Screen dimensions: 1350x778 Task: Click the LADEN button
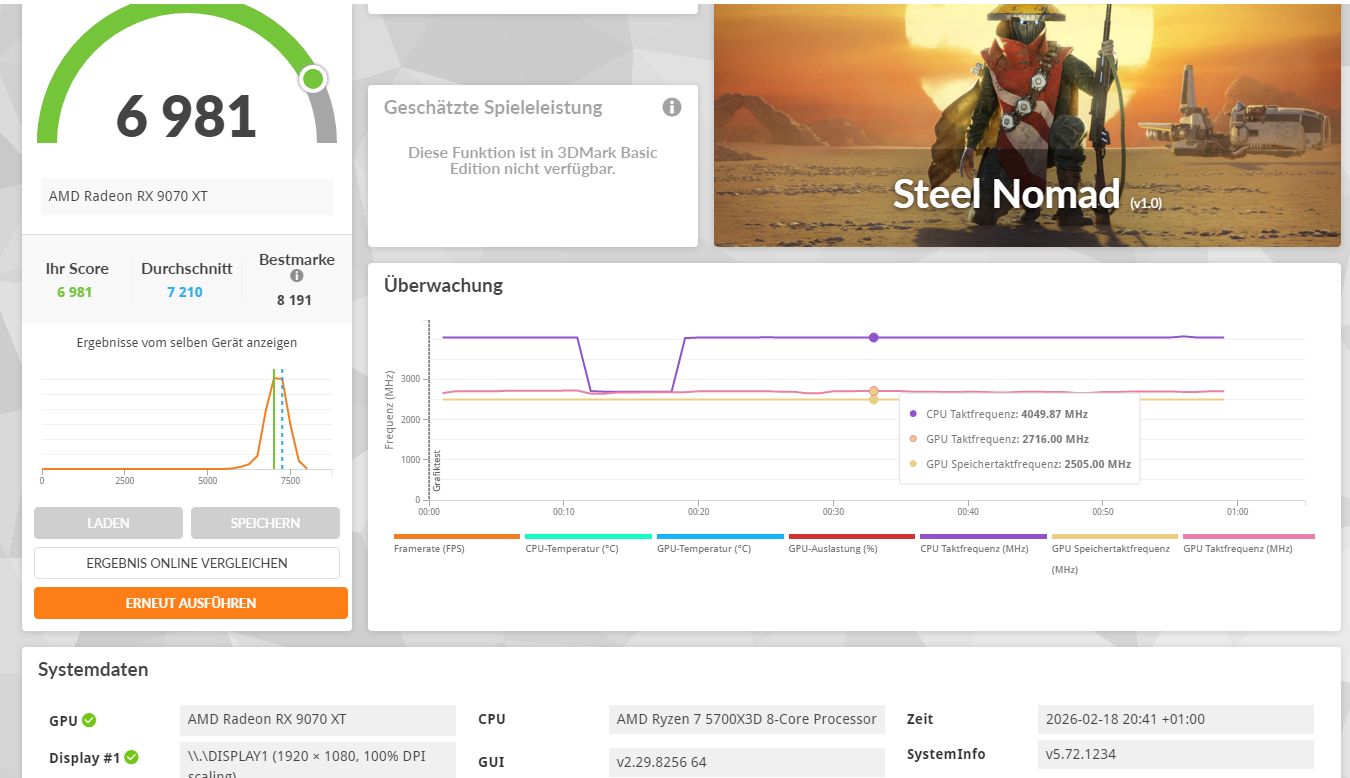pyautogui.click(x=108, y=522)
